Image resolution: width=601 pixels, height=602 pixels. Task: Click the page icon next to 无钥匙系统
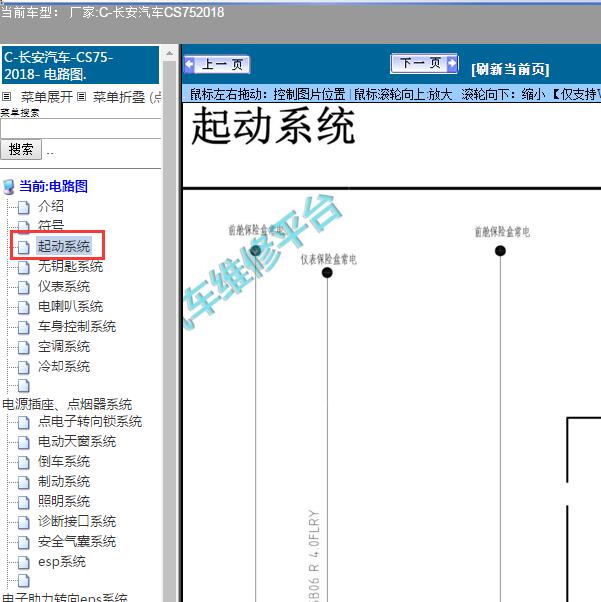[x=23, y=267]
